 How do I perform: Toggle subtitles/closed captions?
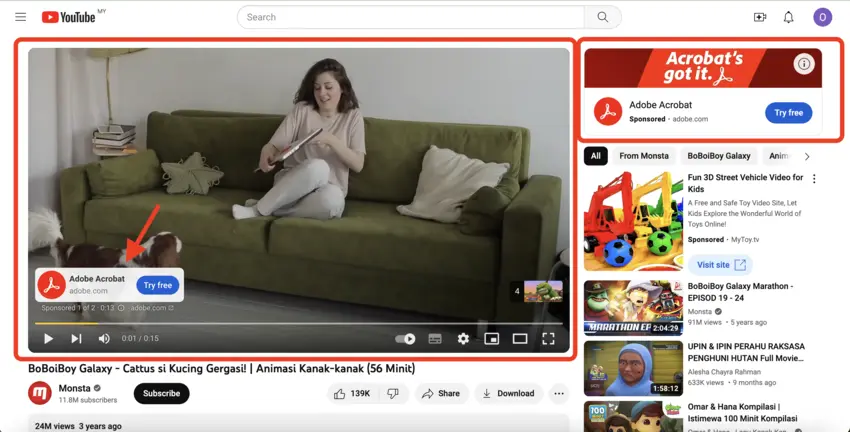435,339
